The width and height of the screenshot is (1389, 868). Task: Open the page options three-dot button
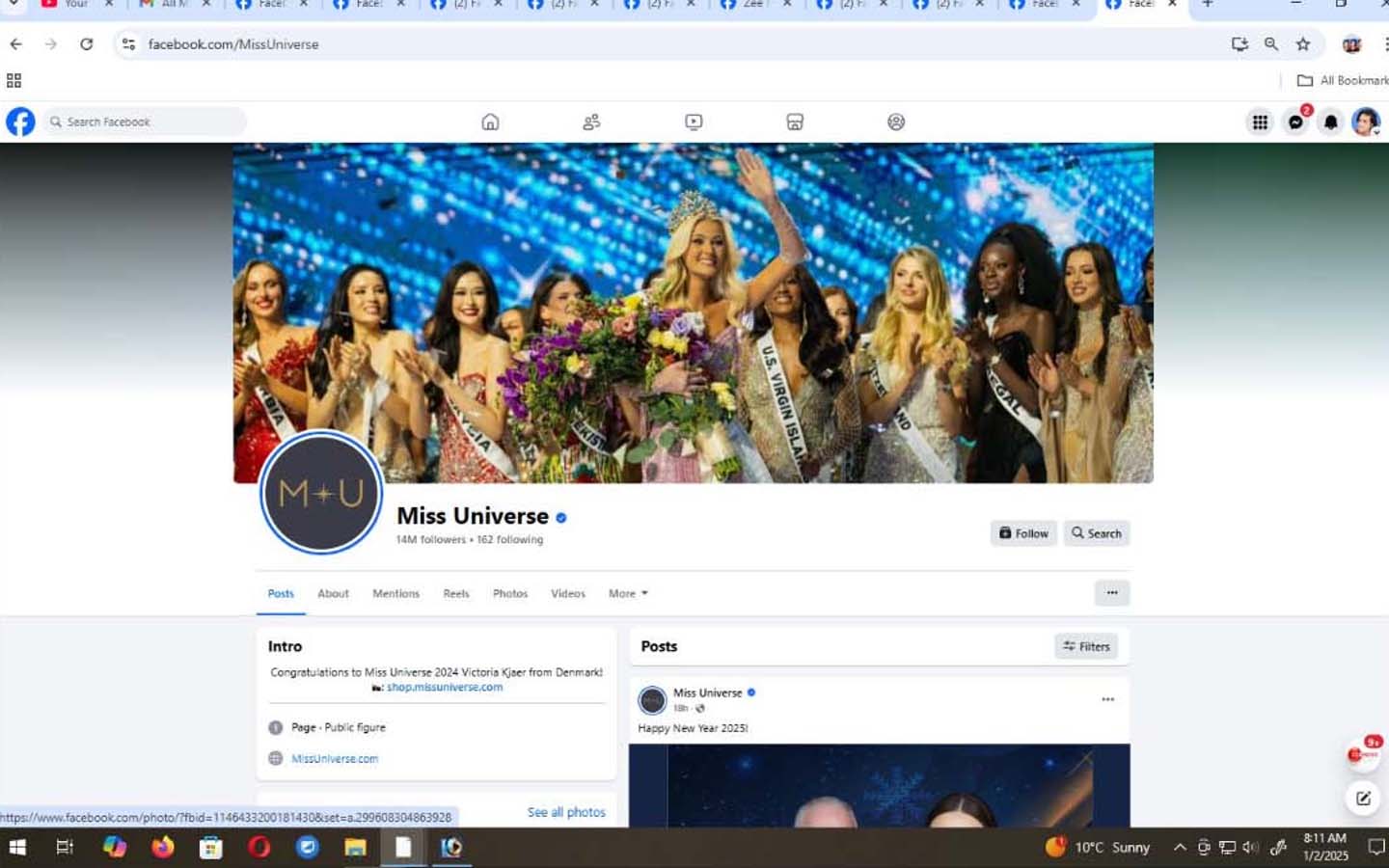(1111, 593)
